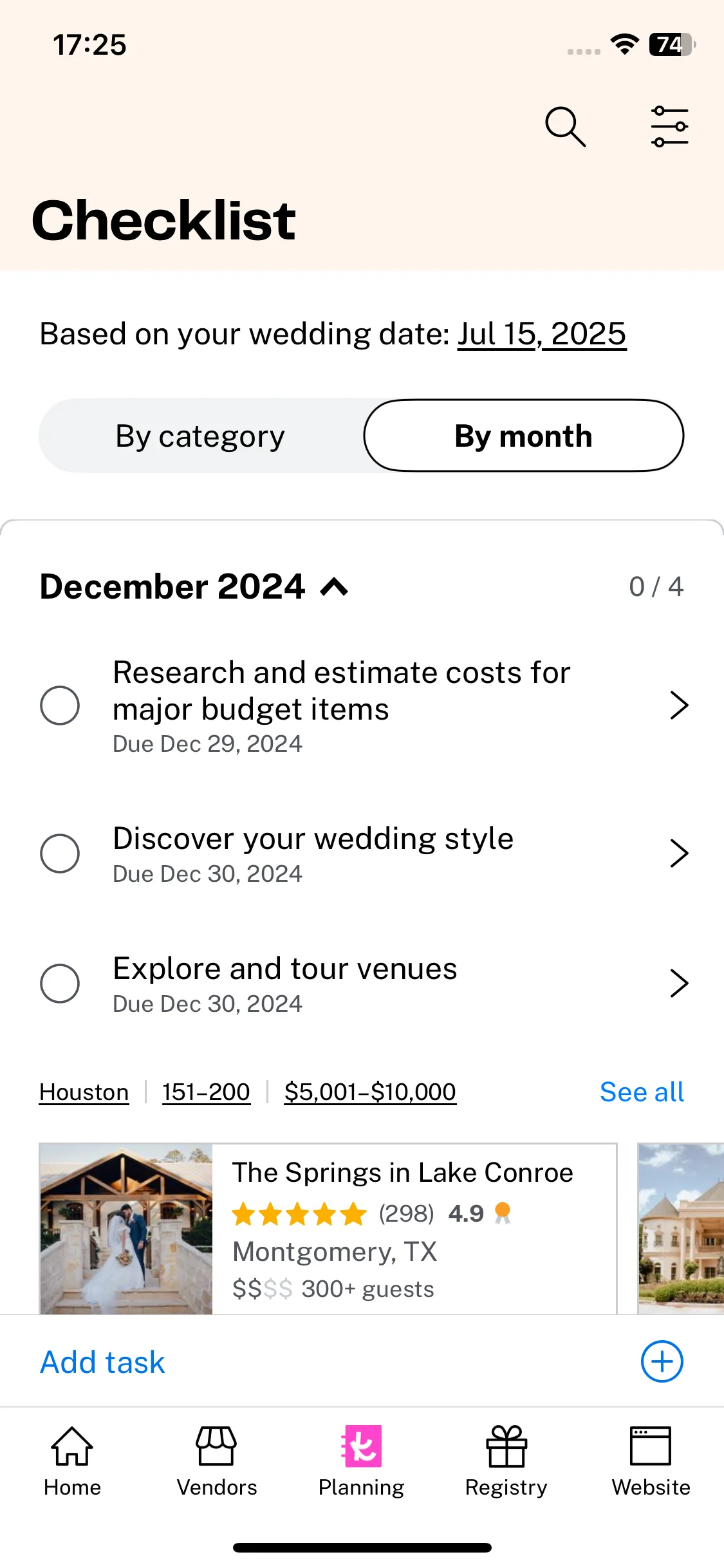Screen dimensions: 724x1568
Task: Collapse the December 2024 section
Action: pos(335,586)
